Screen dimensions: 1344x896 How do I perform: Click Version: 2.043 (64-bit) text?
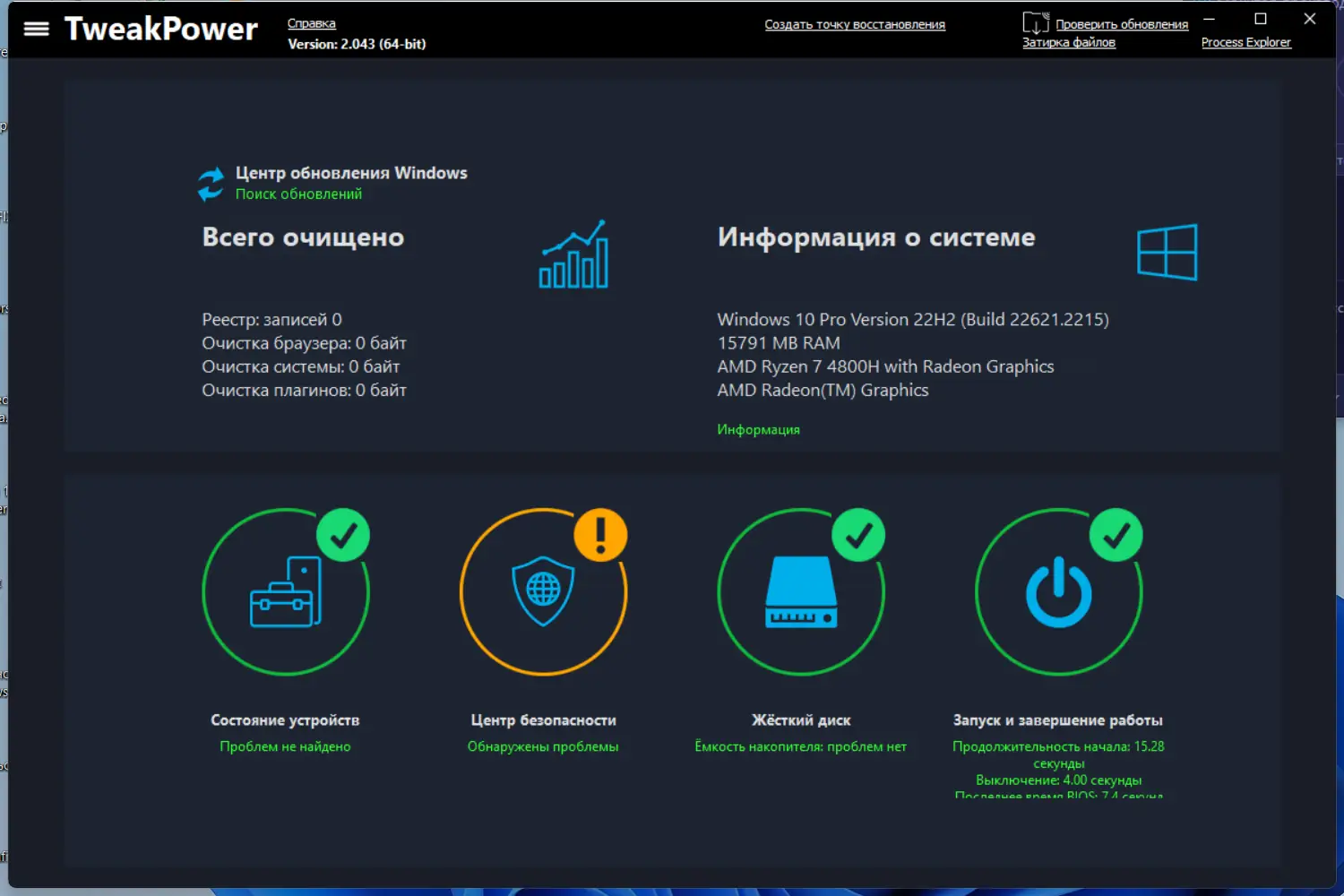coord(357,44)
